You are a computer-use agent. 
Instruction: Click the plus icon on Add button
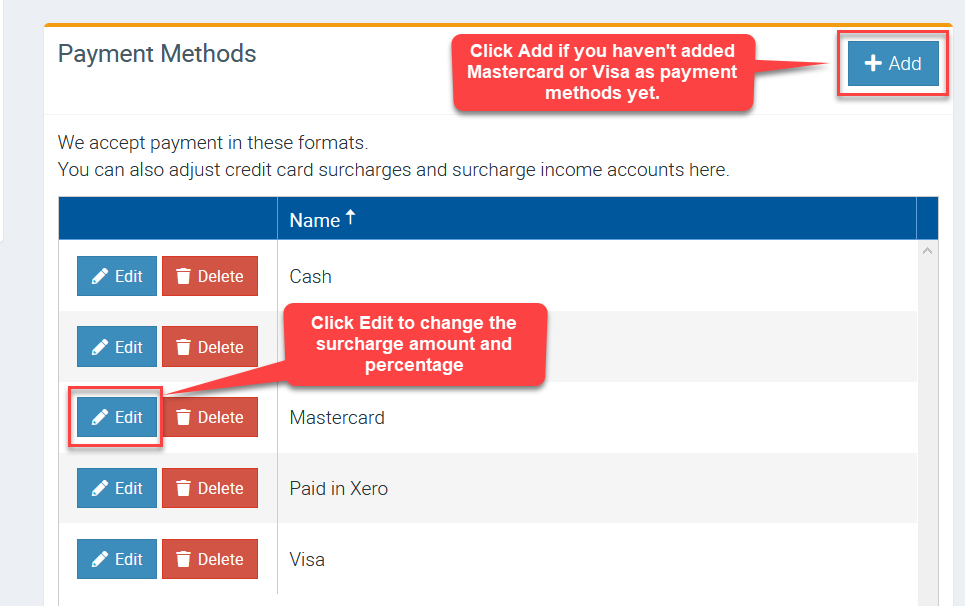pyautogui.click(x=873, y=64)
